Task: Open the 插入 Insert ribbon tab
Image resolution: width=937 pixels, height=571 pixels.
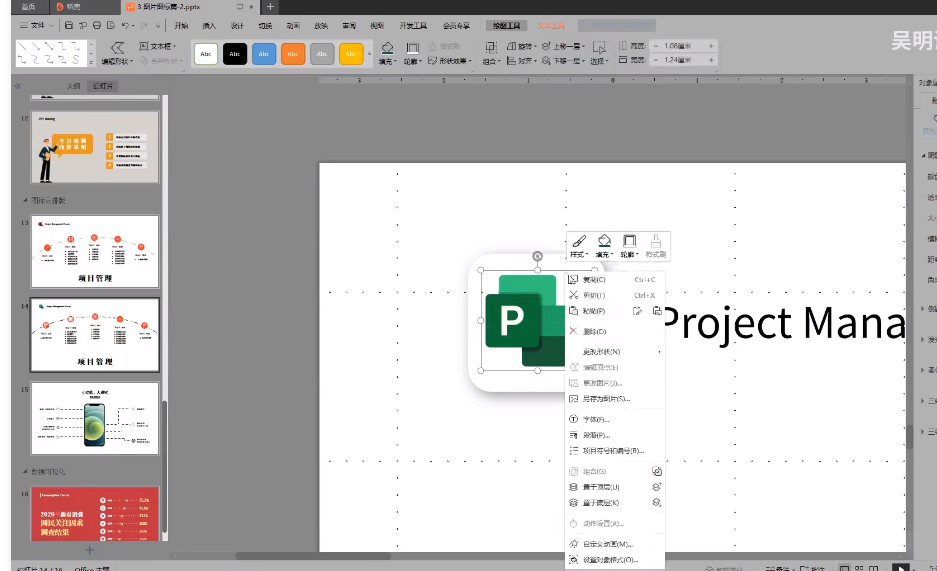Action: click(x=209, y=26)
